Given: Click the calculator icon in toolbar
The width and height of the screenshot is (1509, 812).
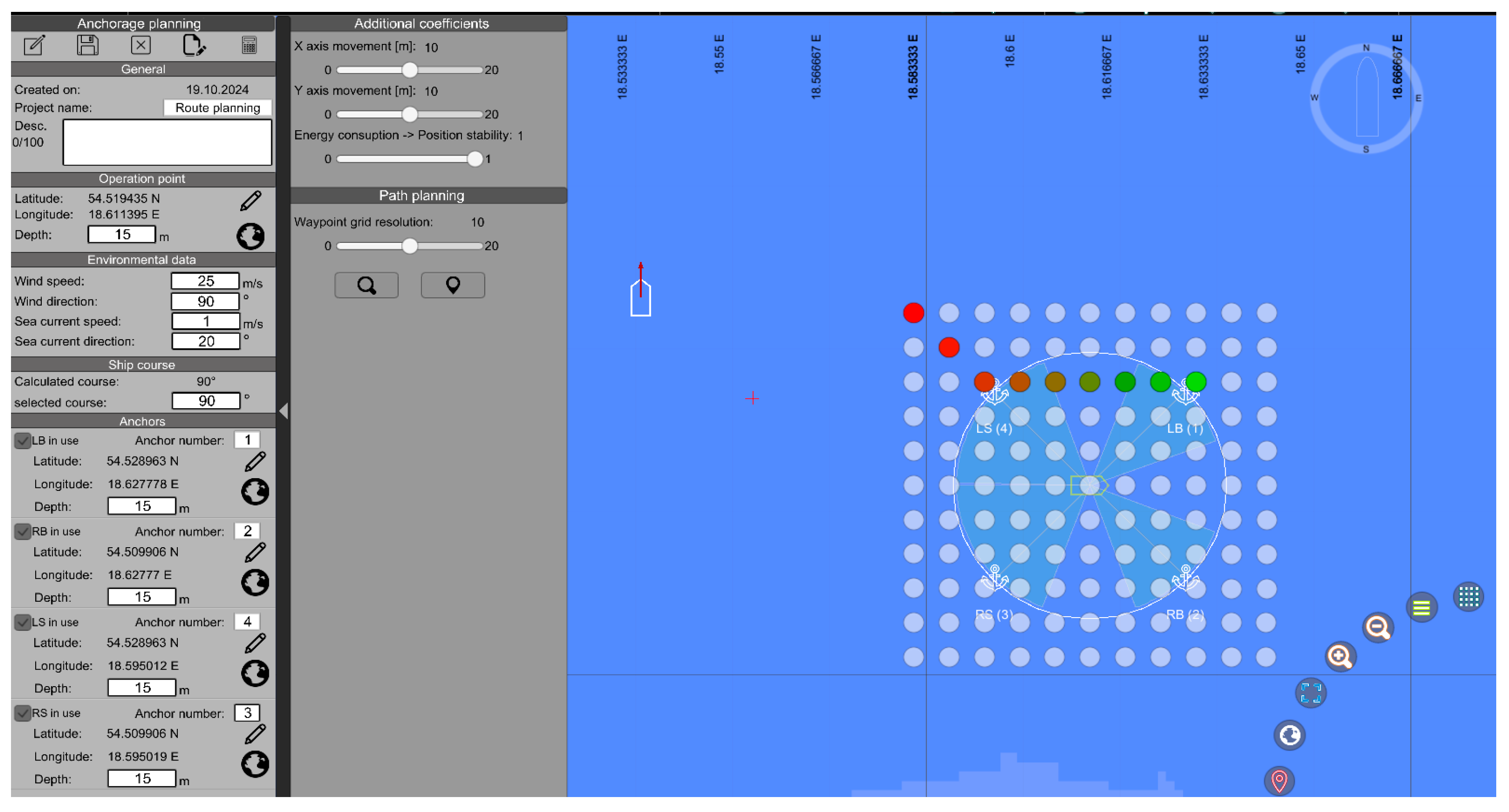Looking at the screenshot, I should pyautogui.click(x=249, y=45).
